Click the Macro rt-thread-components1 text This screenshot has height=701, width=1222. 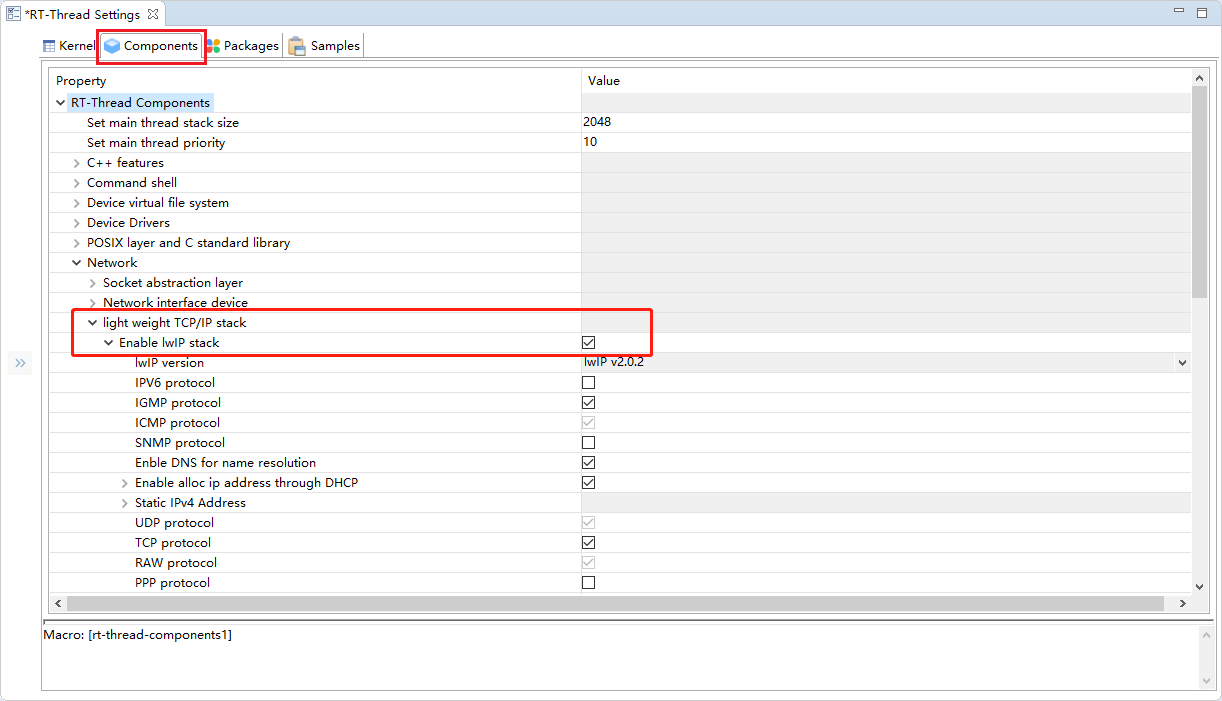[137, 634]
